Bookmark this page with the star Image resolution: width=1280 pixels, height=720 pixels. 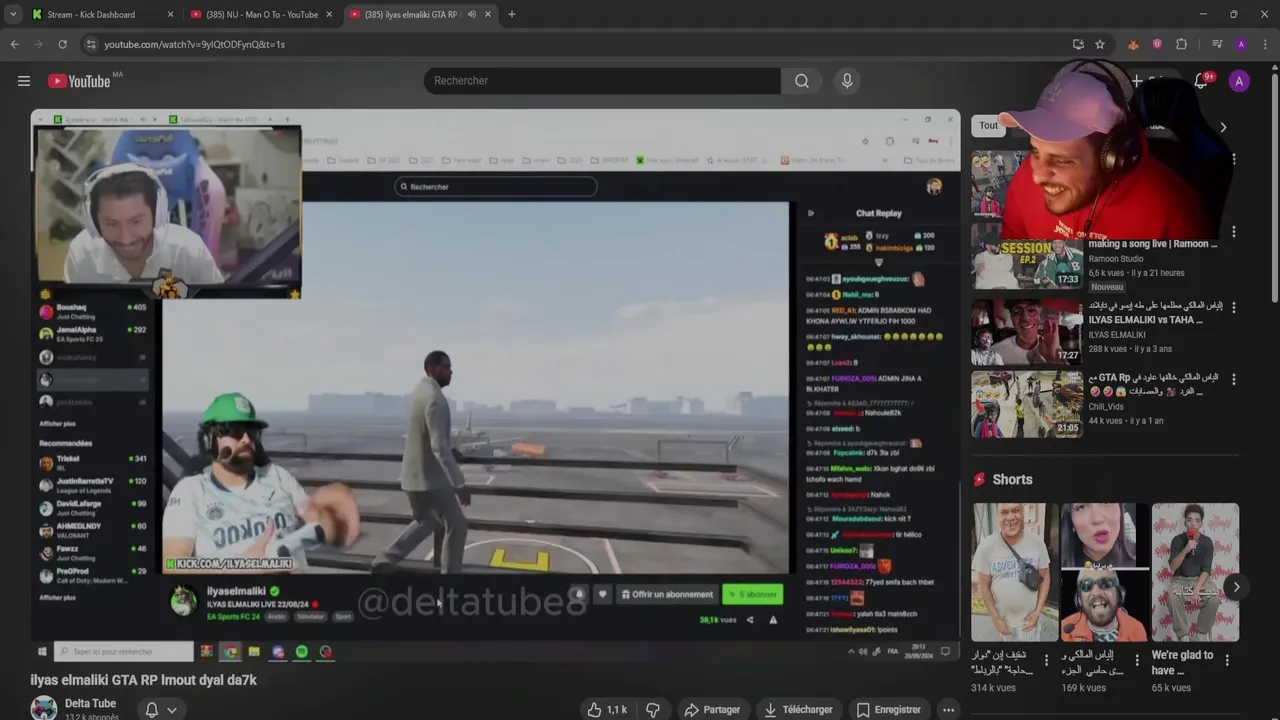(x=1100, y=44)
